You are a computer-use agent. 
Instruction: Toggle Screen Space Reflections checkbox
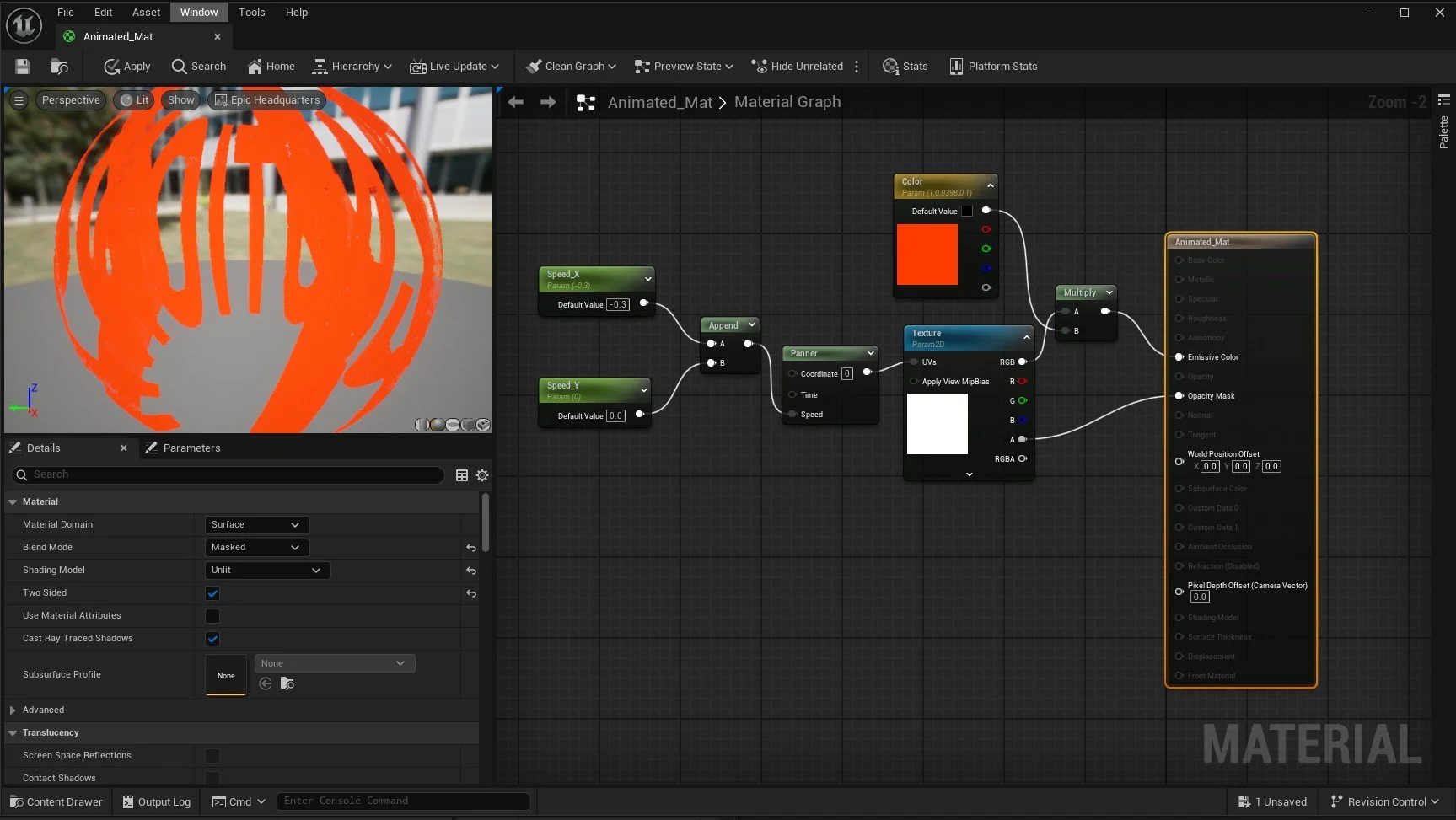(x=212, y=756)
